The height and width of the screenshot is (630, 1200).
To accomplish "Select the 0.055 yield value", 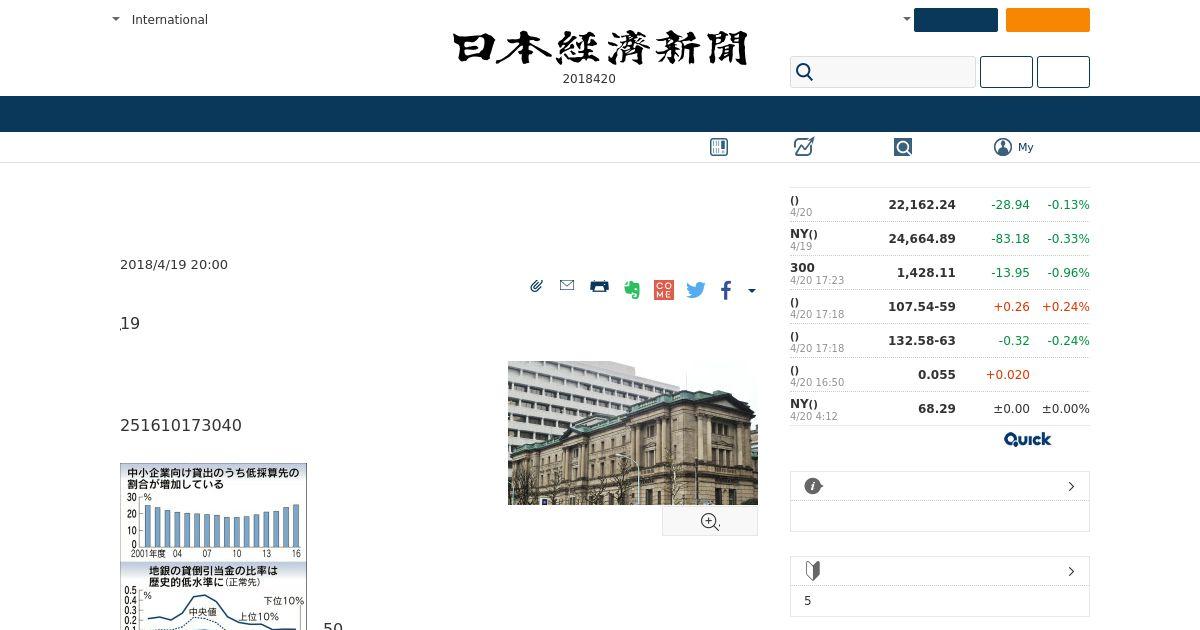I will coord(937,375).
